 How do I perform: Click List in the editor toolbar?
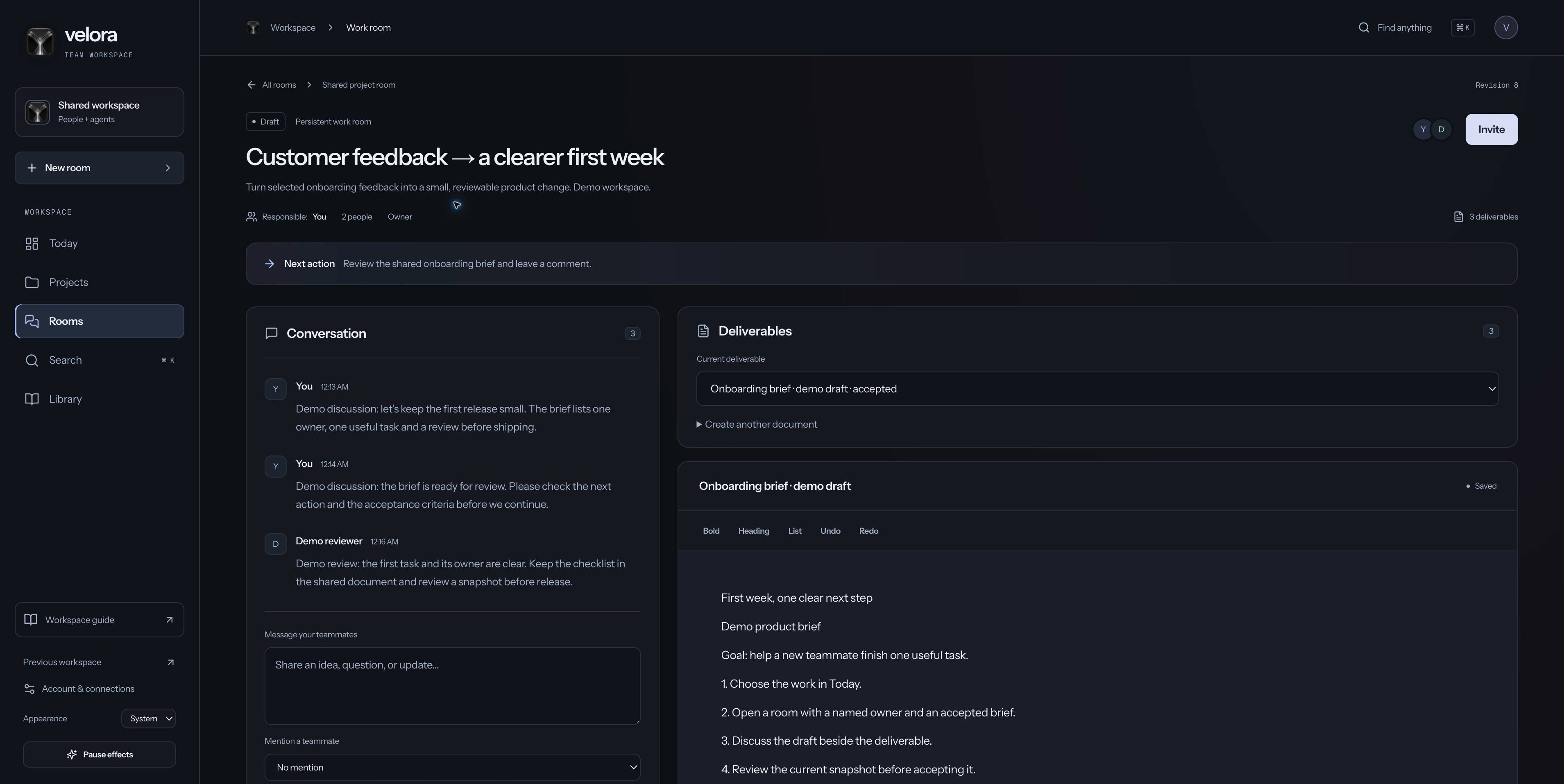tap(795, 531)
